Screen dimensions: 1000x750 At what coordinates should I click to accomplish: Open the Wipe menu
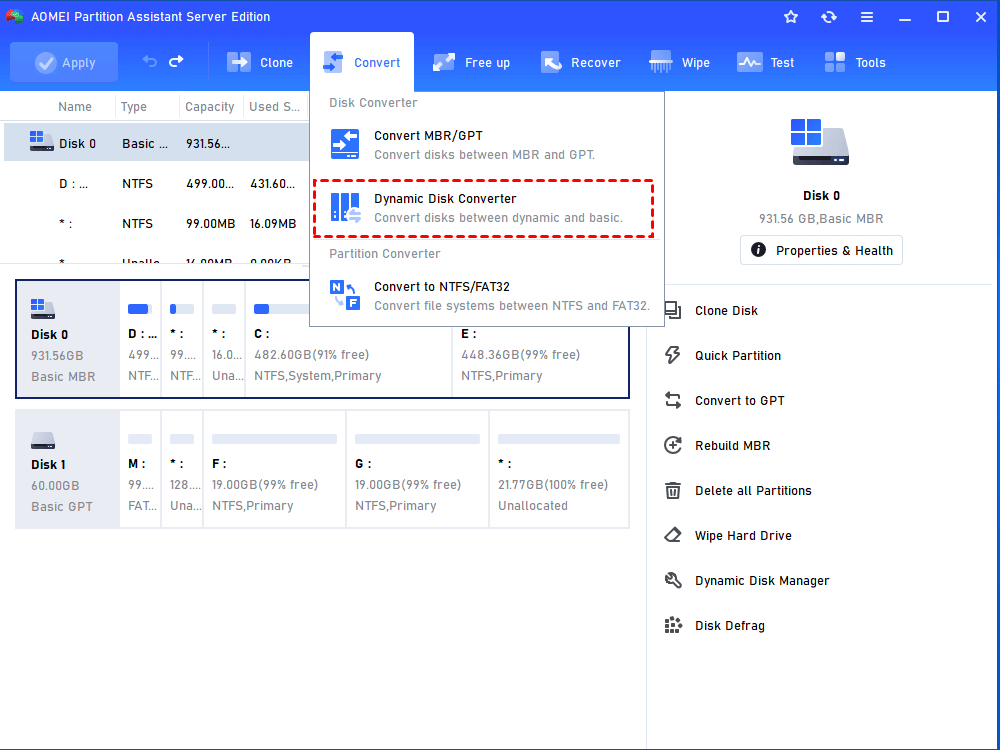click(679, 62)
